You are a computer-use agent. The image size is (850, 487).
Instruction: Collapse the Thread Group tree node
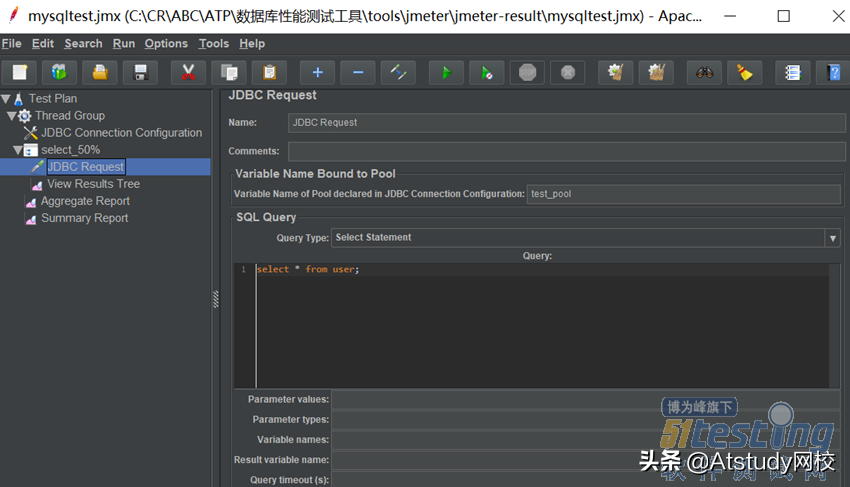tap(11, 116)
